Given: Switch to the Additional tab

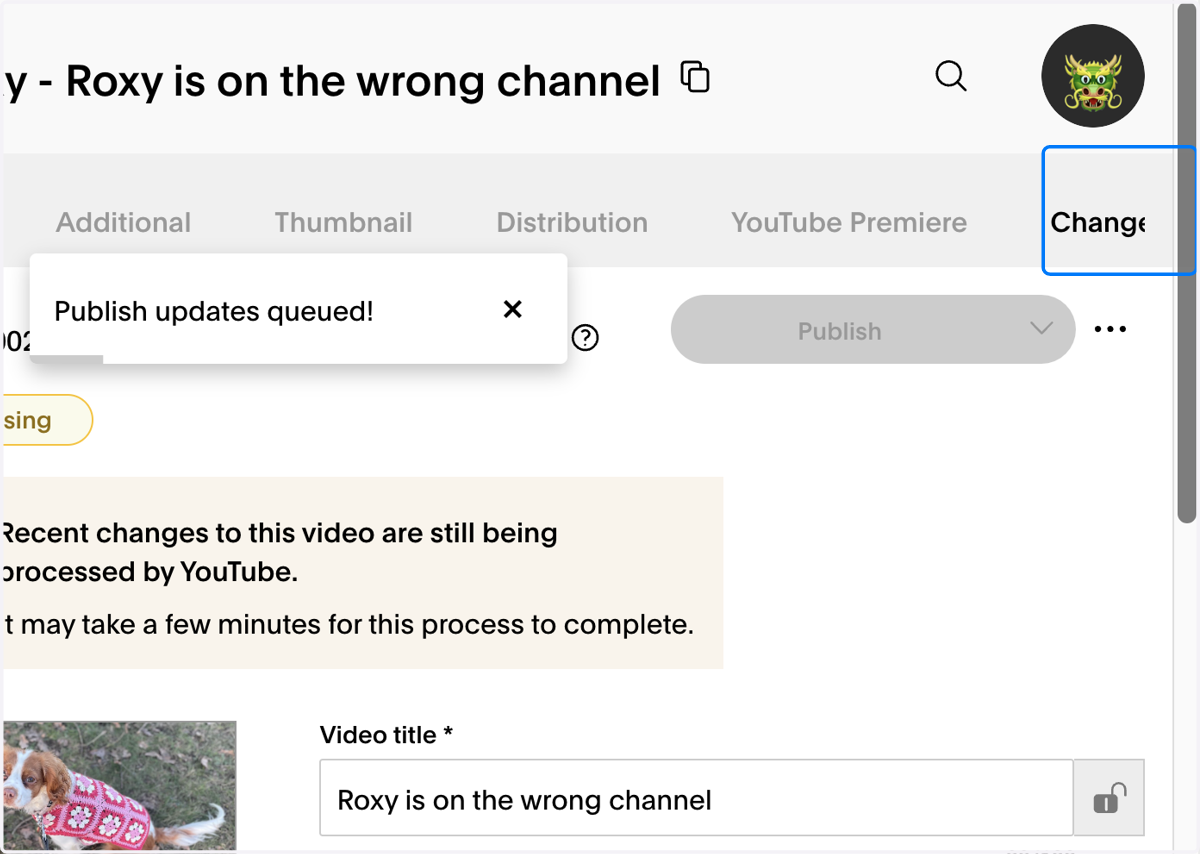Looking at the screenshot, I should click(123, 222).
